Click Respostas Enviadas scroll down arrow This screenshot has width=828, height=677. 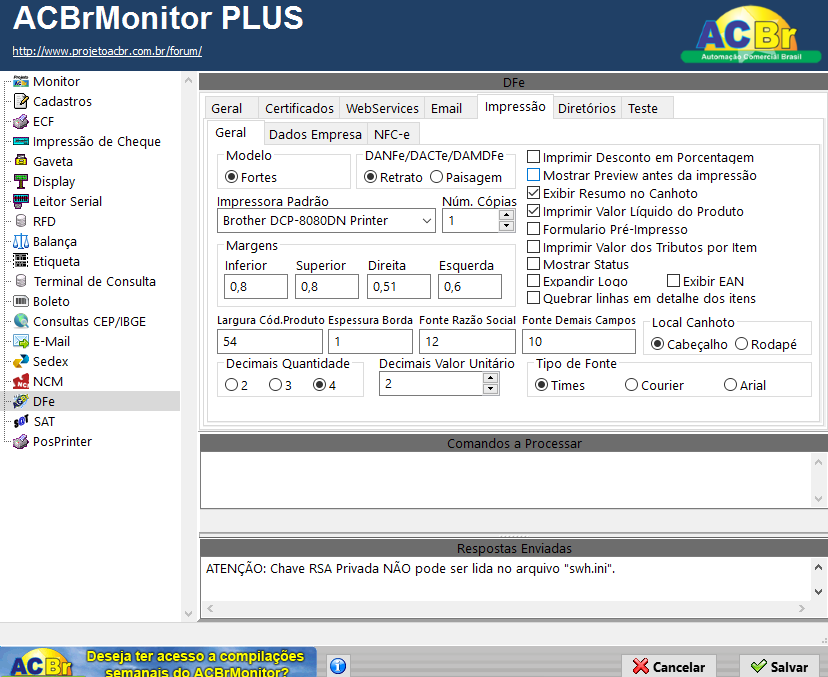point(818,591)
